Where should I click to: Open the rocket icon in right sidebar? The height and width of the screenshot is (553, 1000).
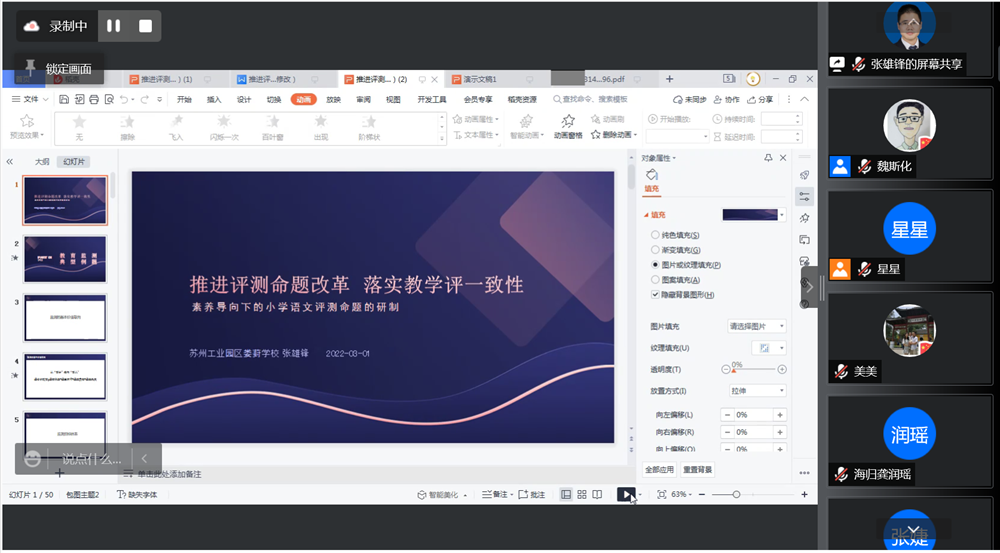click(804, 175)
